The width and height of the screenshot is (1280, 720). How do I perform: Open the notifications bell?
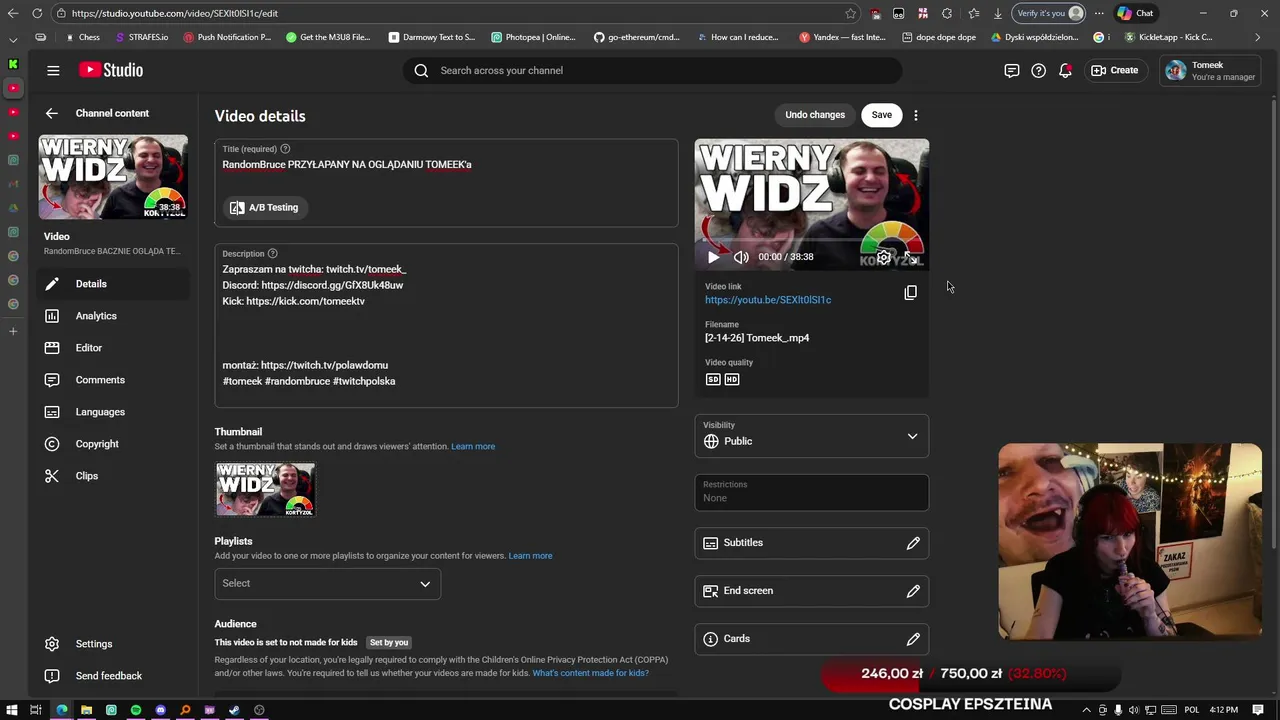tap(1066, 70)
